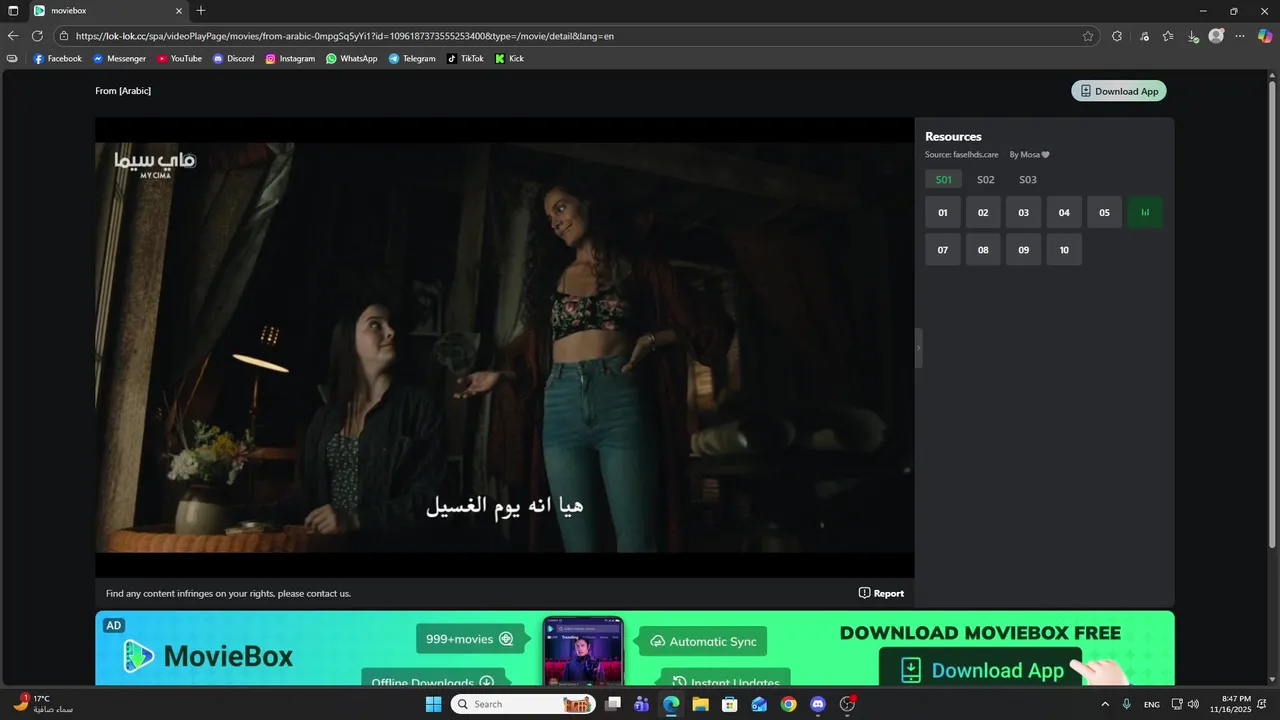This screenshot has width=1280, height=720.
Task: Open Google Chrome from the taskbar
Action: [788, 704]
